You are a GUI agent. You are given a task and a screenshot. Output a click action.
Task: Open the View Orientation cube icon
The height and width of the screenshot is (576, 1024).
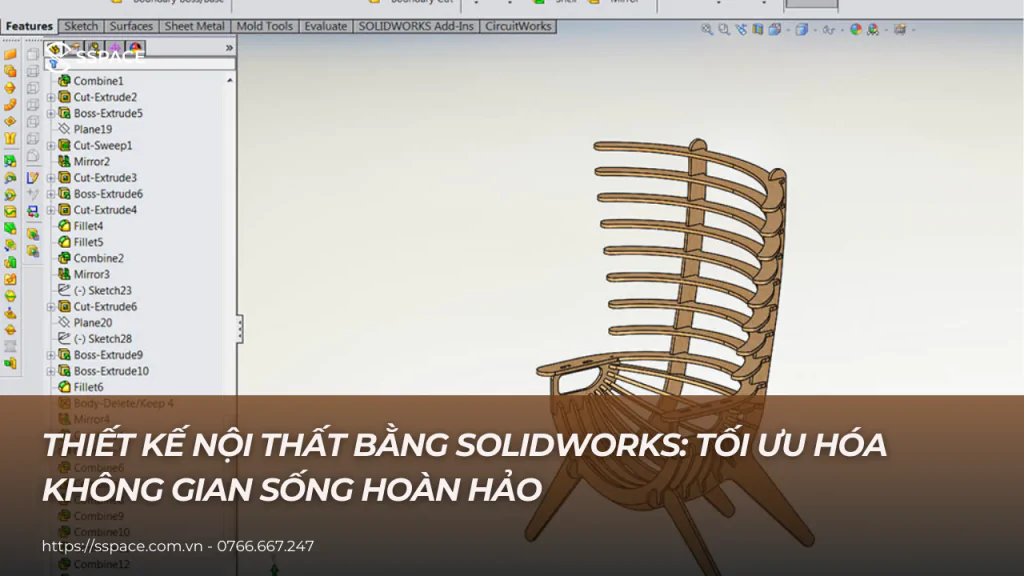coord(775,29)
